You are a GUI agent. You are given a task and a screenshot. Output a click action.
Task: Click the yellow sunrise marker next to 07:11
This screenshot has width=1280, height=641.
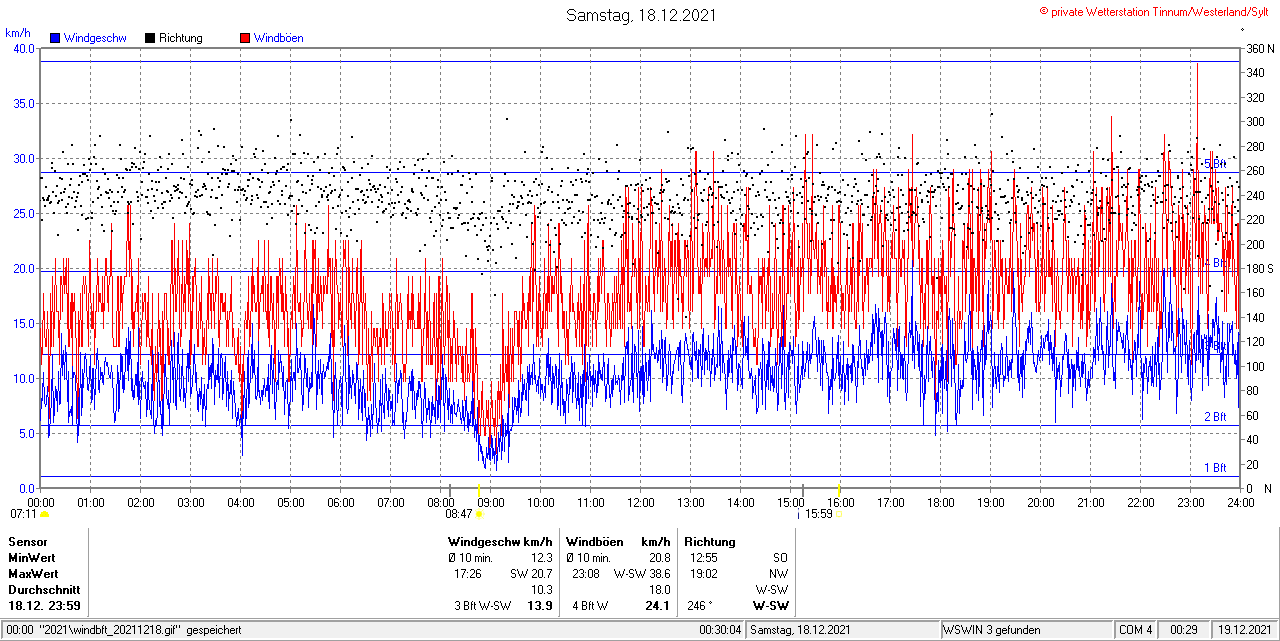click(45, 514)
